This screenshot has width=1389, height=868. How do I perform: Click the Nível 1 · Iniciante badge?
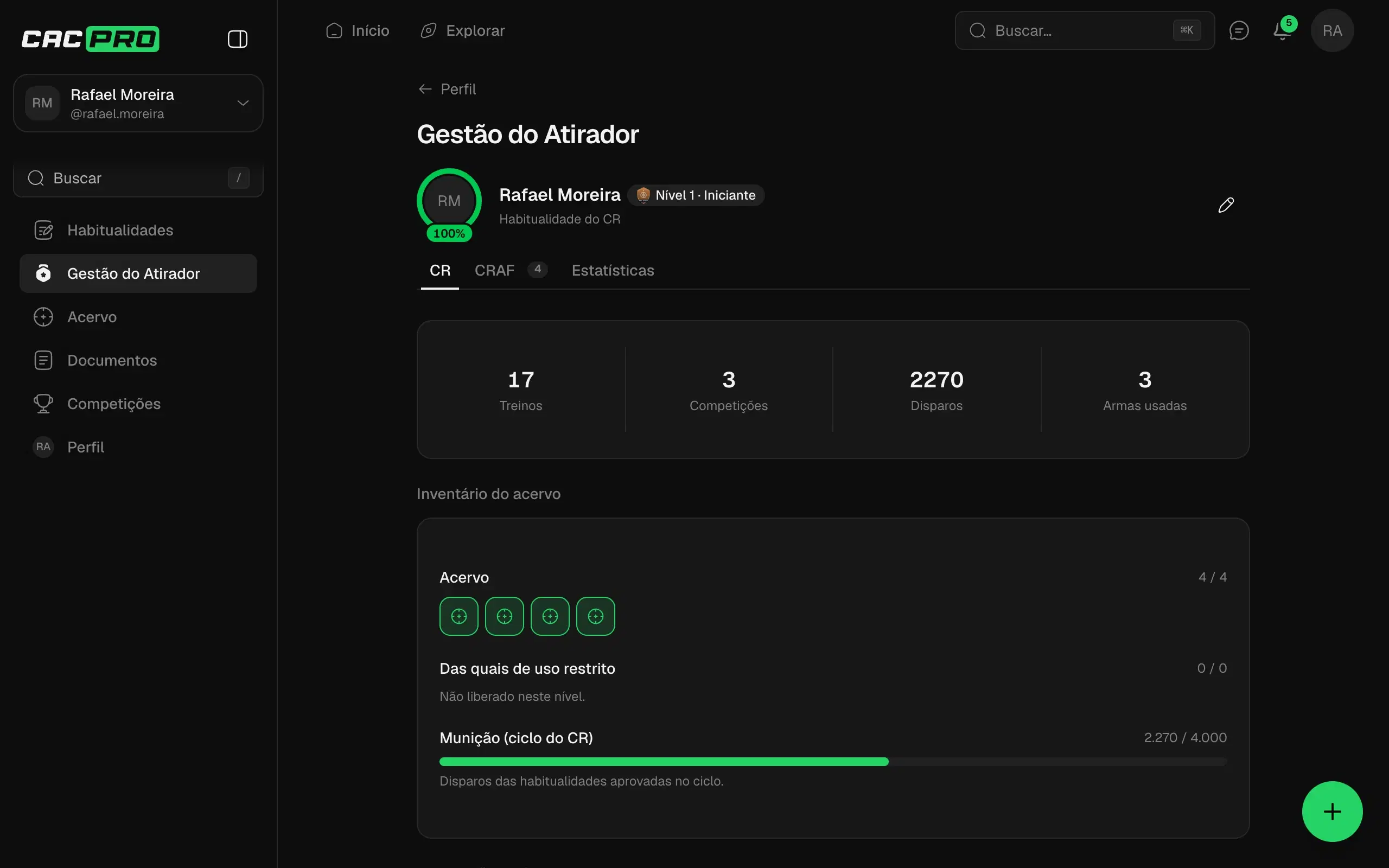pyautogui.click(x=696, y=195)
